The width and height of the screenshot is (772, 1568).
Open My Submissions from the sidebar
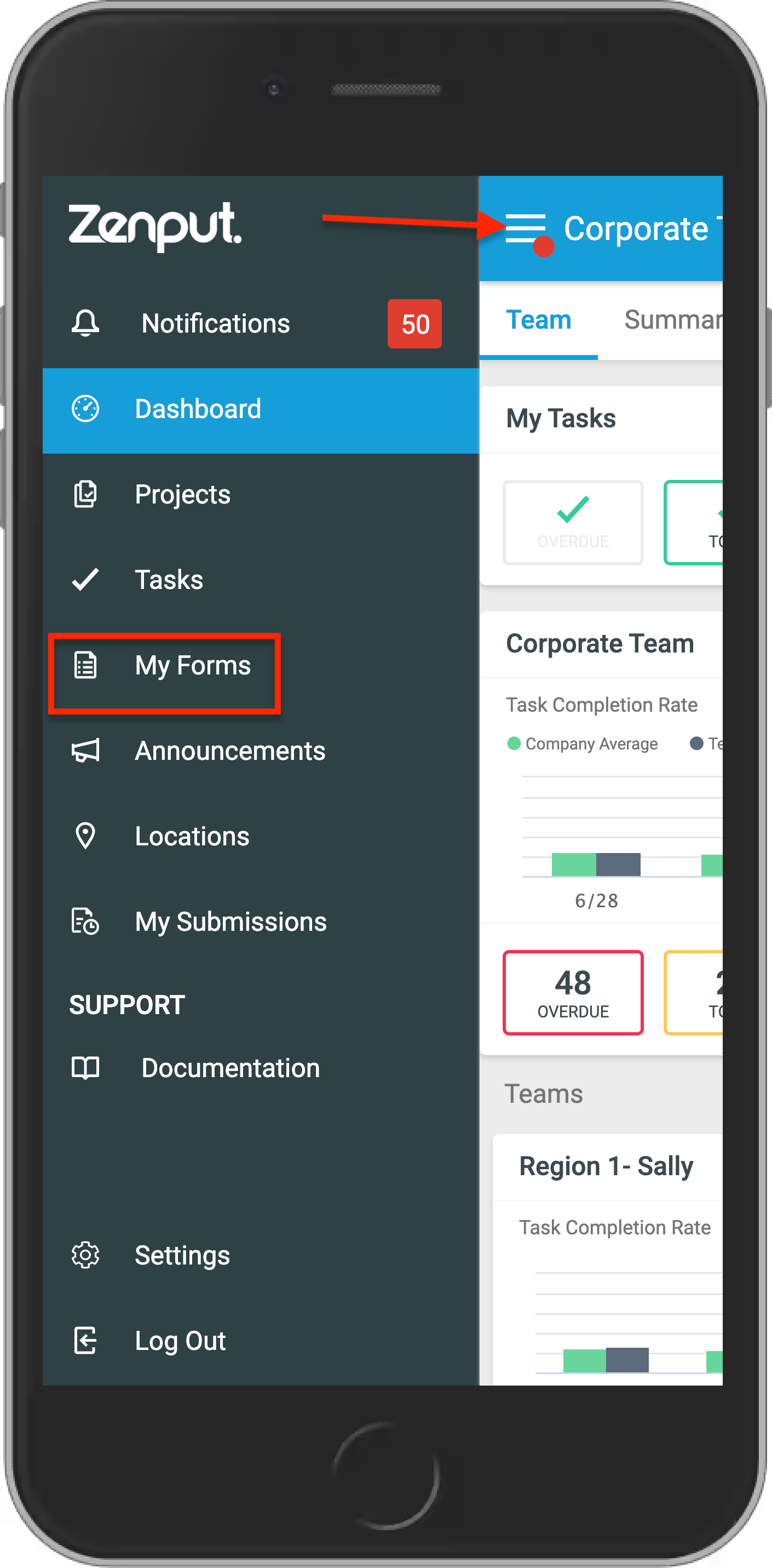click(x=261, y=922)
